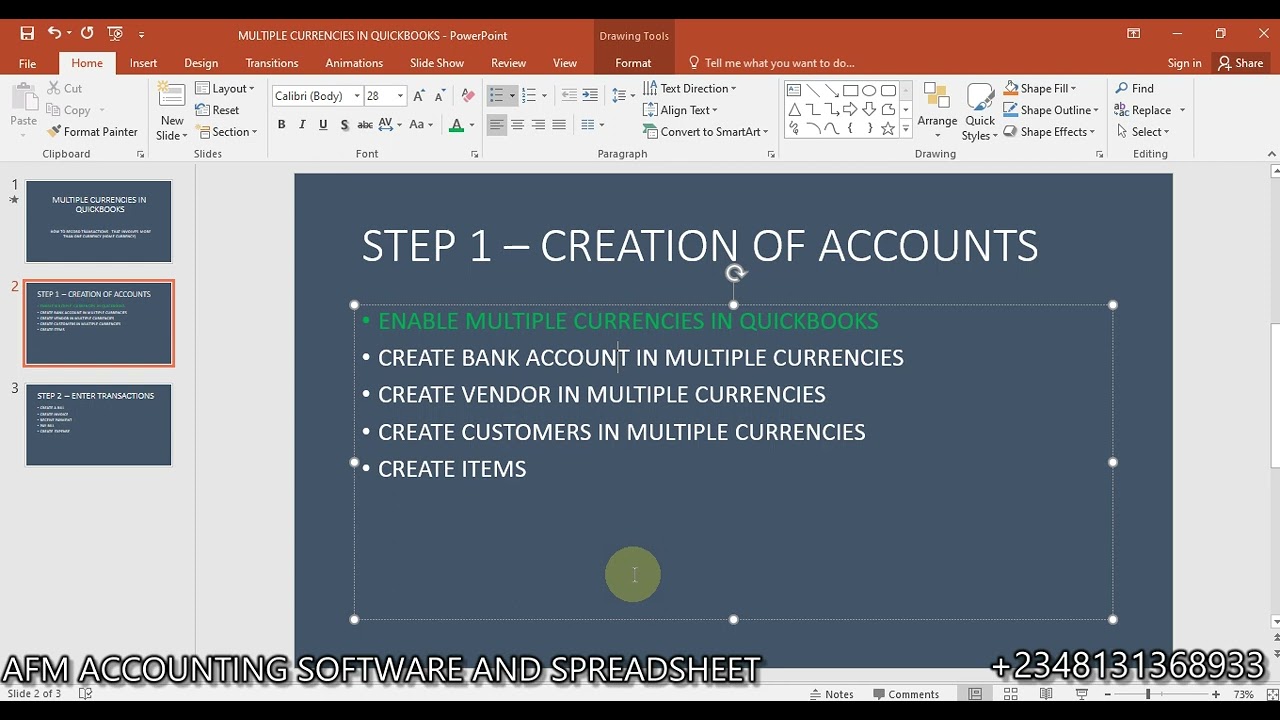
Task: Switch to the Animations tab
Action: (354, 63)
